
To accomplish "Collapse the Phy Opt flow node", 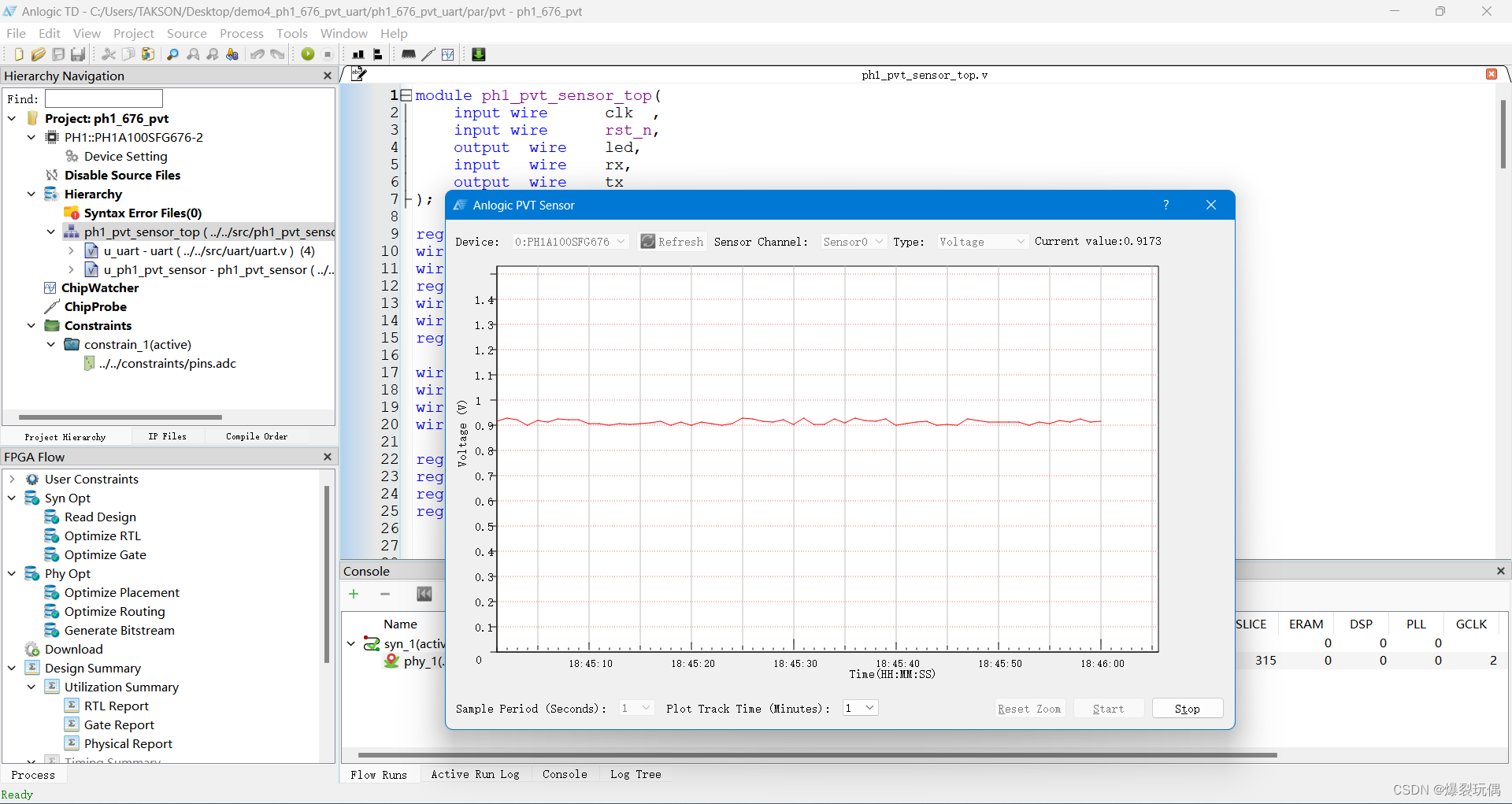I will tap(12, 573).
